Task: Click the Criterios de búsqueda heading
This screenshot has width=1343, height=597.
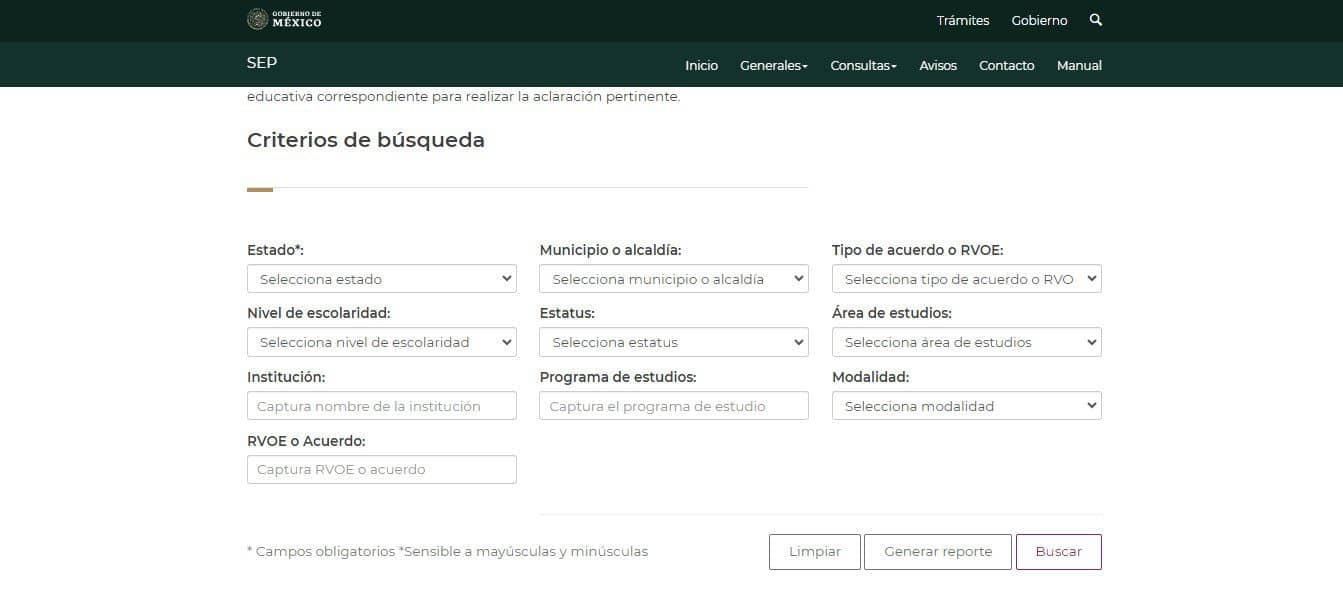Action: tap(366, 140)
